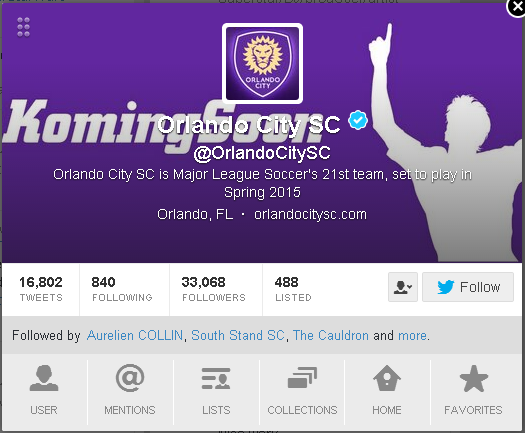The image size is (525, 433).
Task: Open The Cauldron profile link
Action: click(331, 335)
